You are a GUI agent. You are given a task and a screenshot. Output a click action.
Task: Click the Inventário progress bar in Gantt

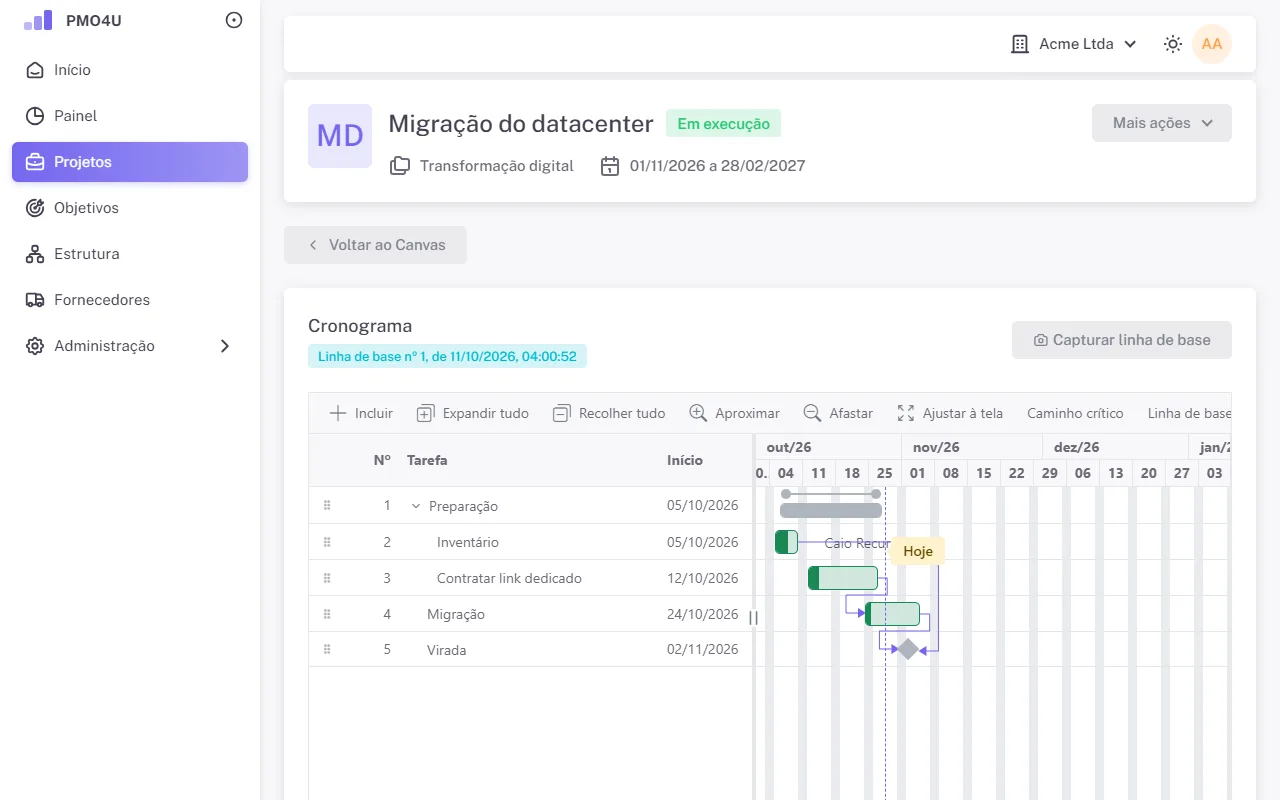787,542
